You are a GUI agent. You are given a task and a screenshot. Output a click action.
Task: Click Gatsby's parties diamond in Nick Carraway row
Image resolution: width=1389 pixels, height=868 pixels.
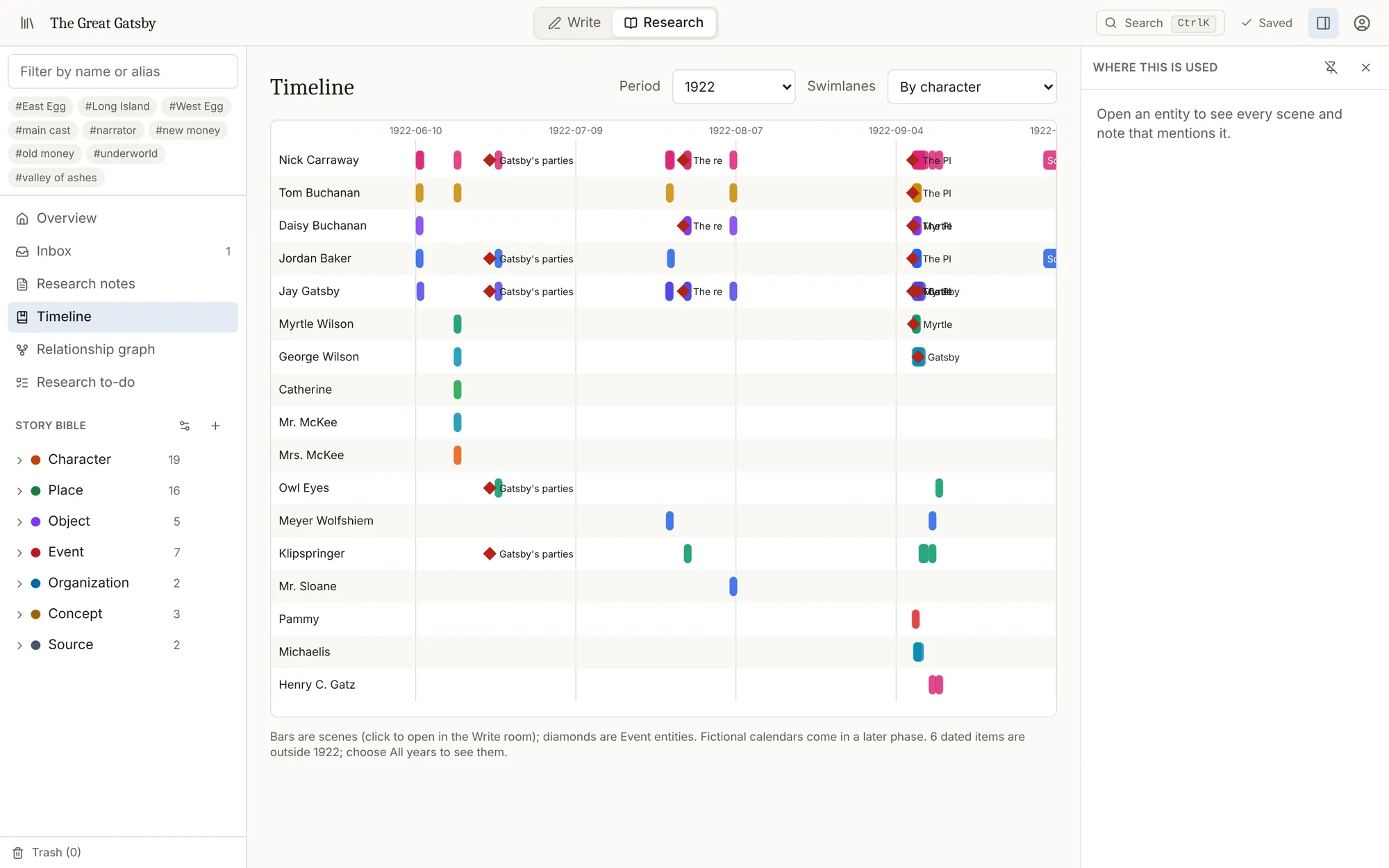(x=490, y=160)
